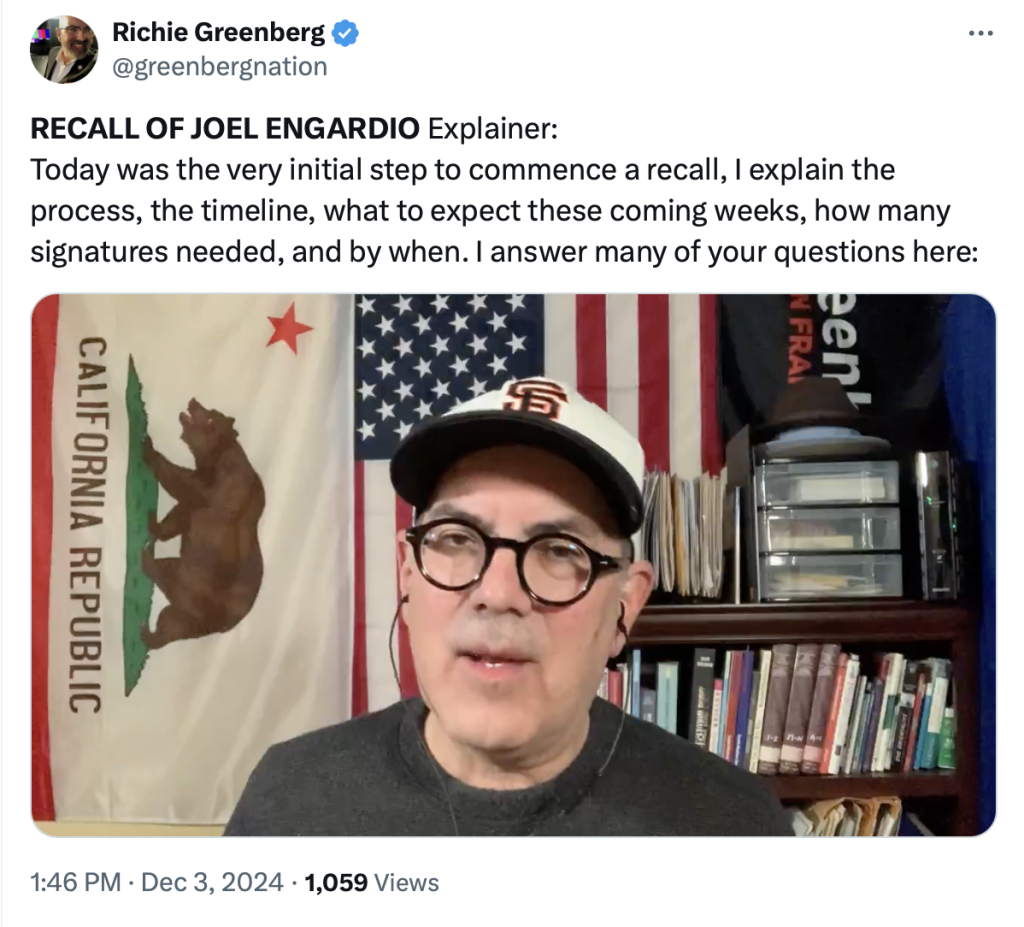Select the bold RECALL OF JOEL ENGARDIO text

point(225,128)
